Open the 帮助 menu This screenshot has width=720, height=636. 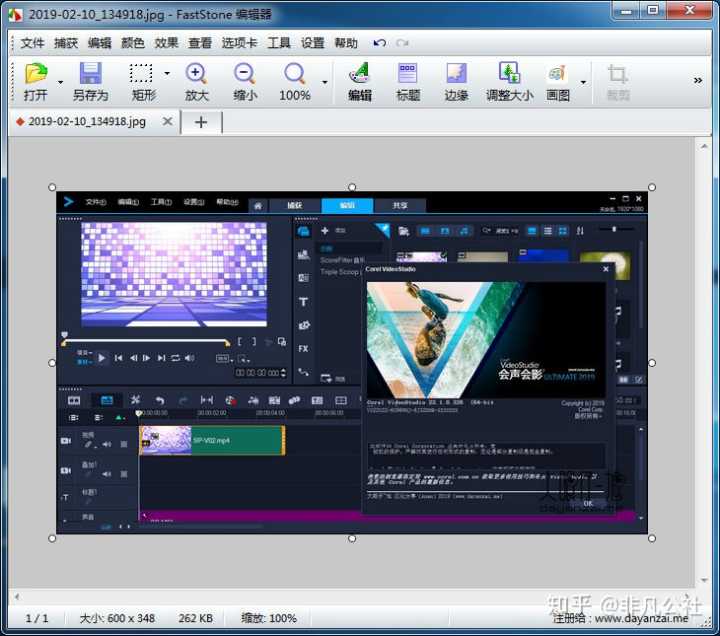pyautogui.click(x=346, y=43)
